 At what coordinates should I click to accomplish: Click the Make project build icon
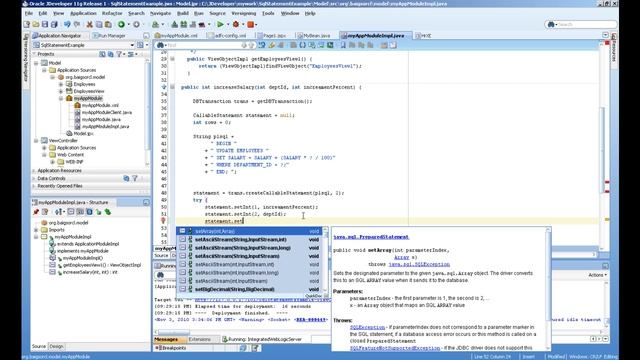(x=175, y=24)
